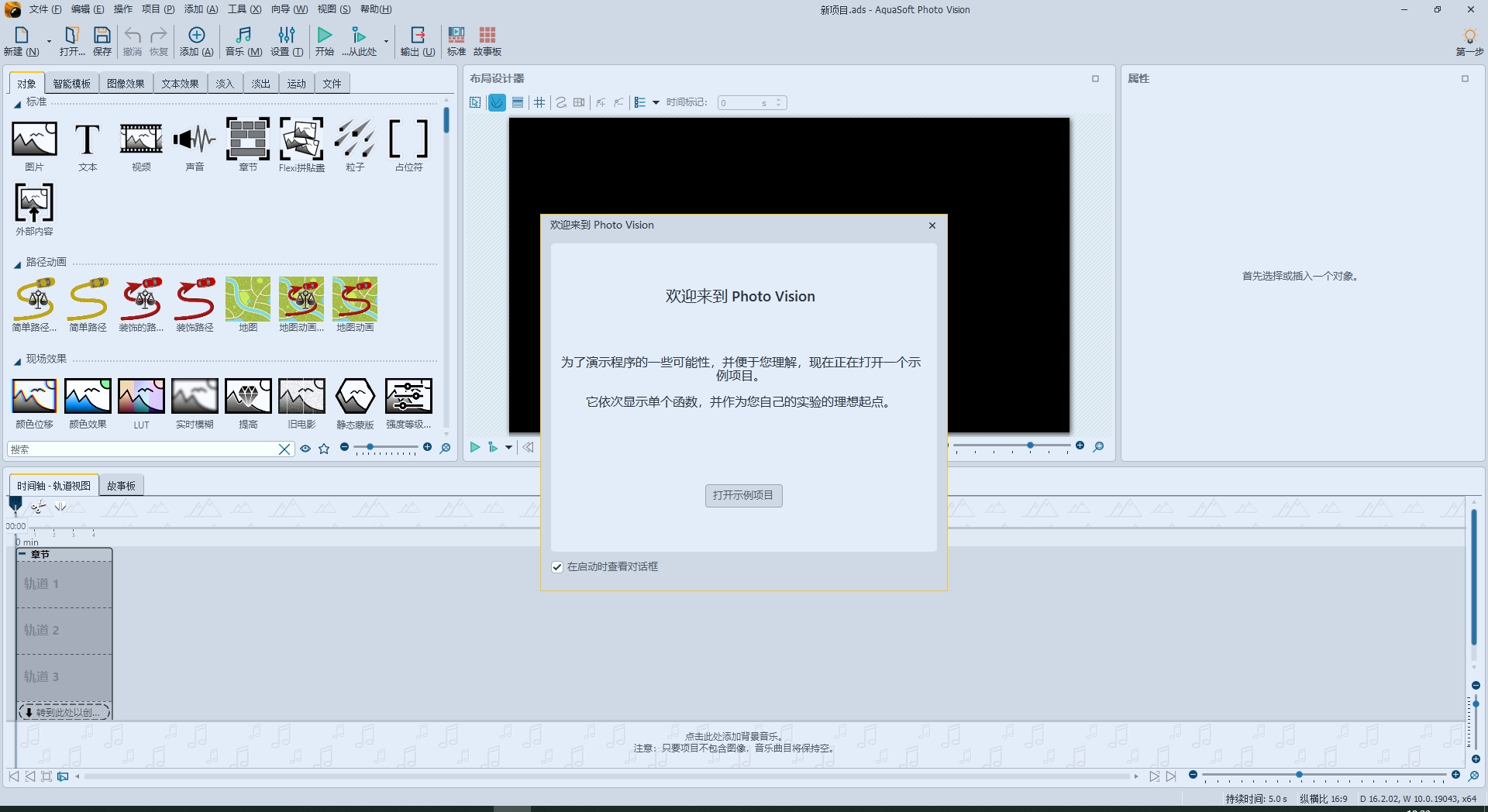The height and width of the screenshot is (812, 1488).
Task: Toggle motion path button in layout designer
Action: [x=561, y=102]
